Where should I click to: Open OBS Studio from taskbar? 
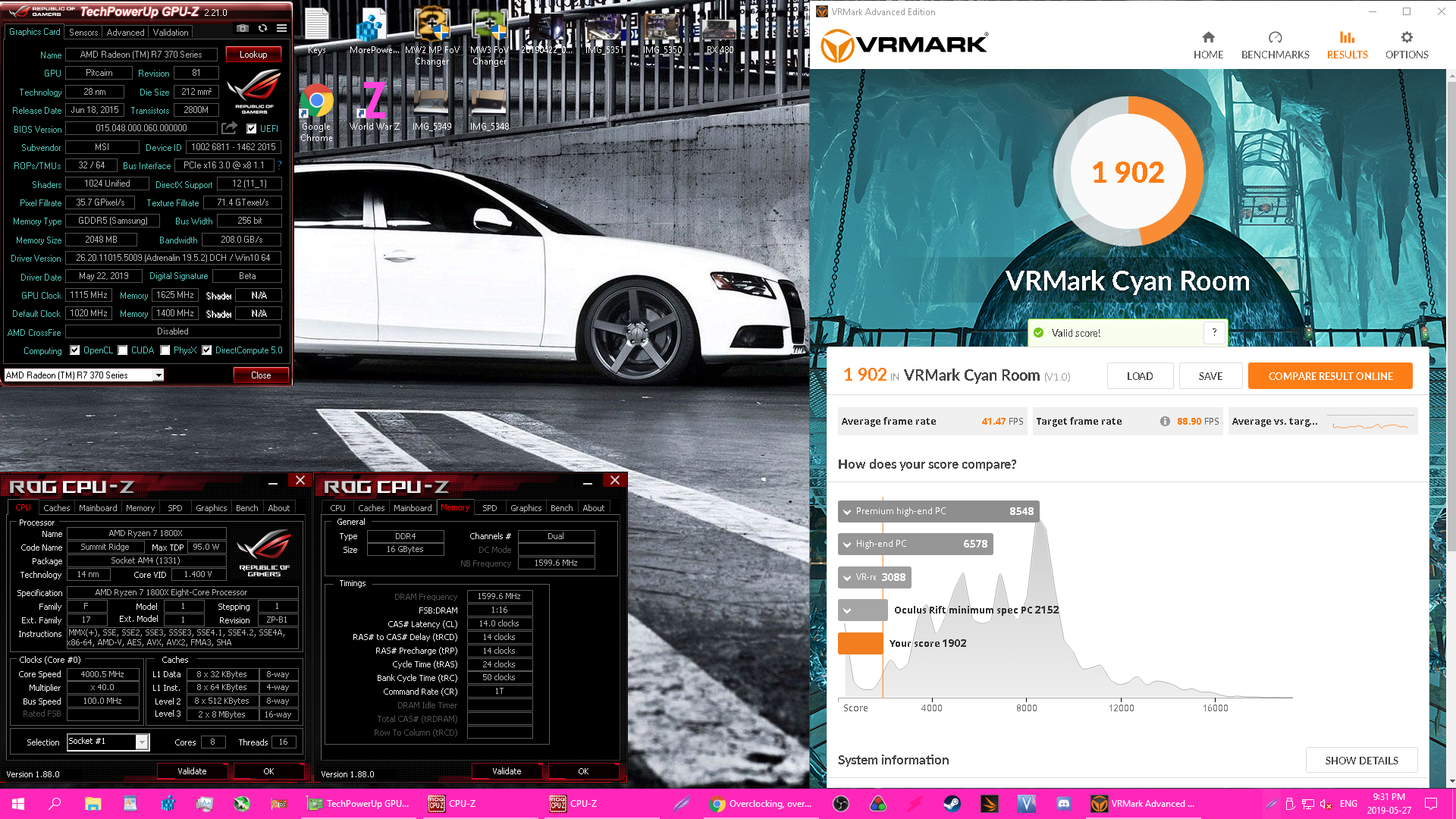point(840,803)
